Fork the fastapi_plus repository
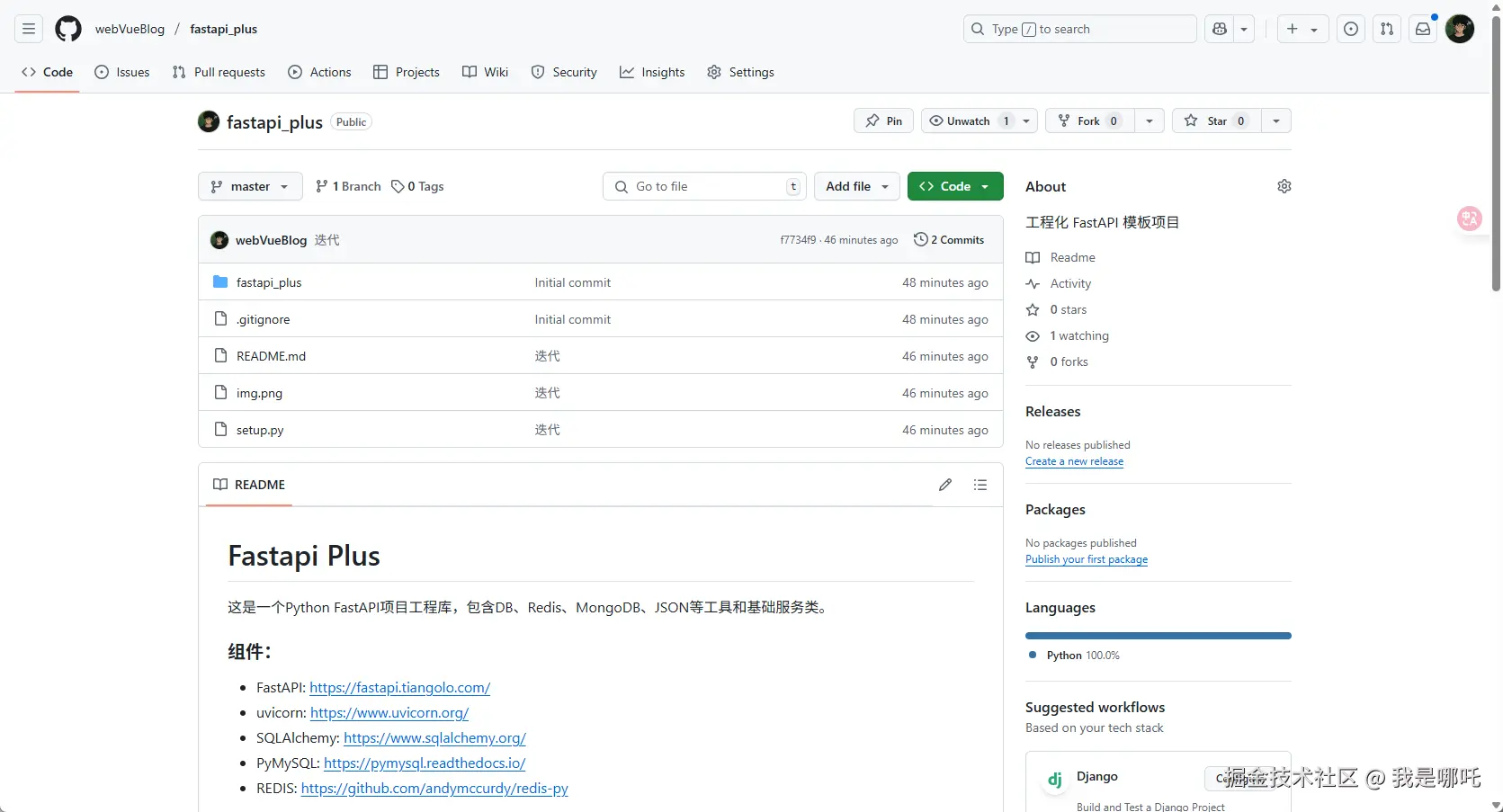 coord(1089,120)
